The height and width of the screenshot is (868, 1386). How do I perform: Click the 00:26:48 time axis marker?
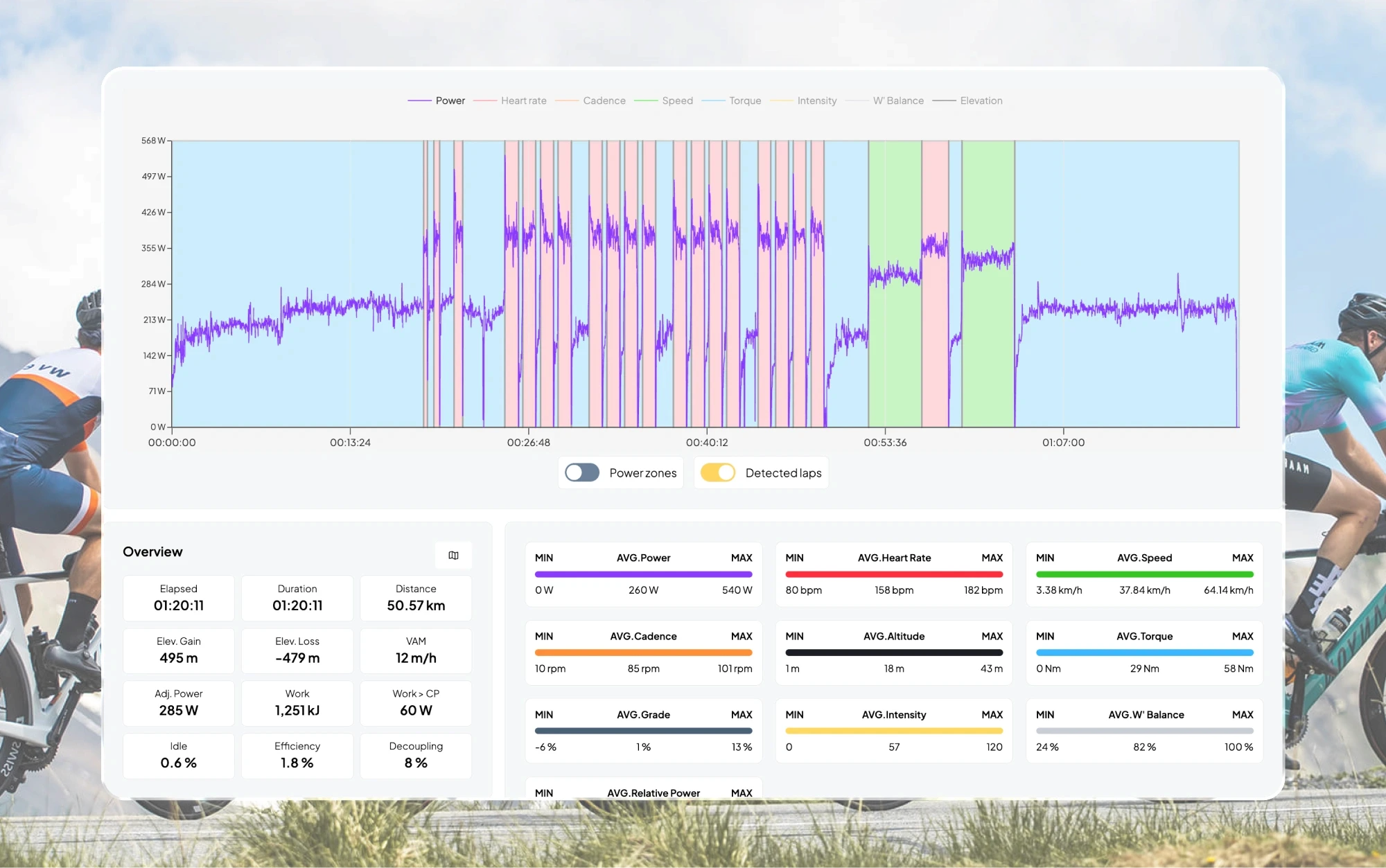pyautogui.click(x=528, y=442)
